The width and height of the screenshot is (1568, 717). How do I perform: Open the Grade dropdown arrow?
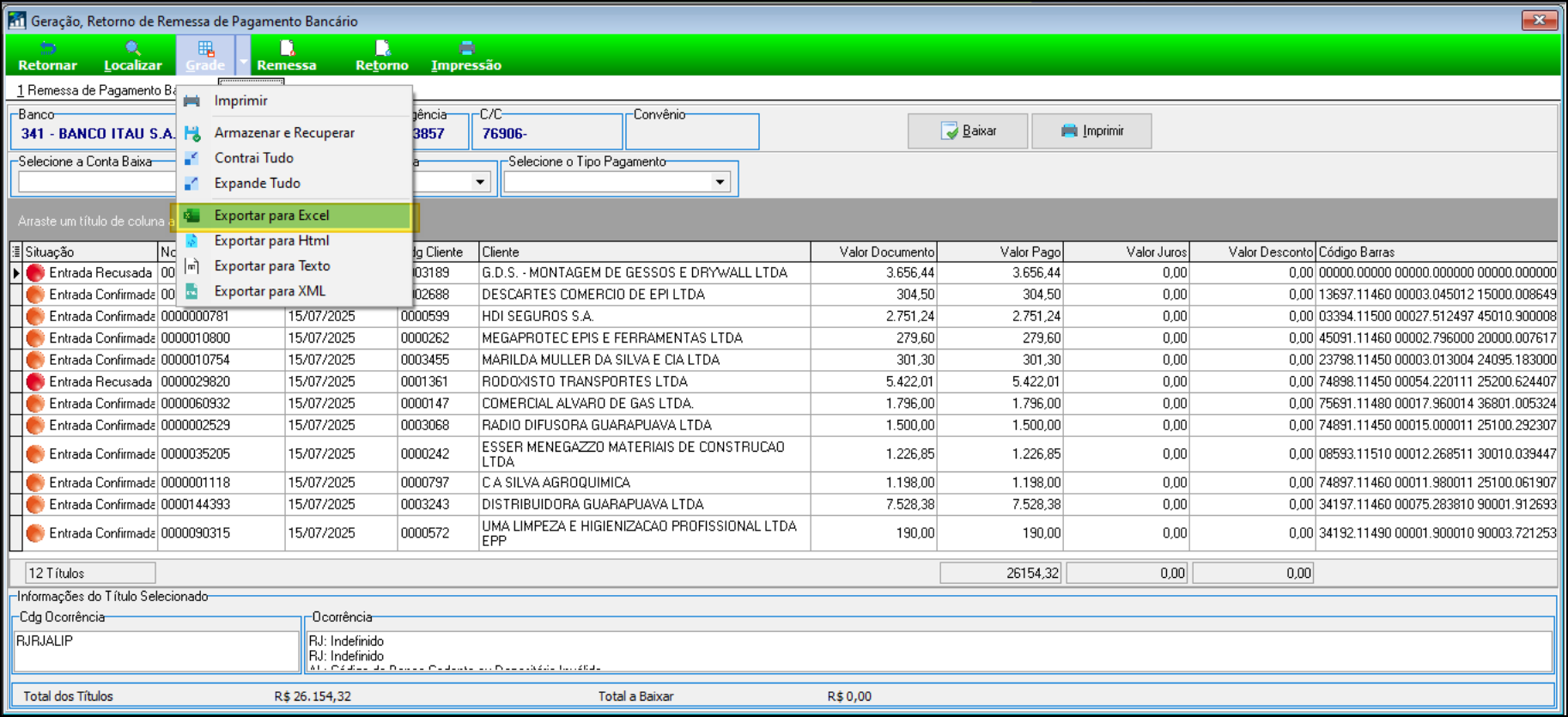pyautogui.click(x=243, y=60)
